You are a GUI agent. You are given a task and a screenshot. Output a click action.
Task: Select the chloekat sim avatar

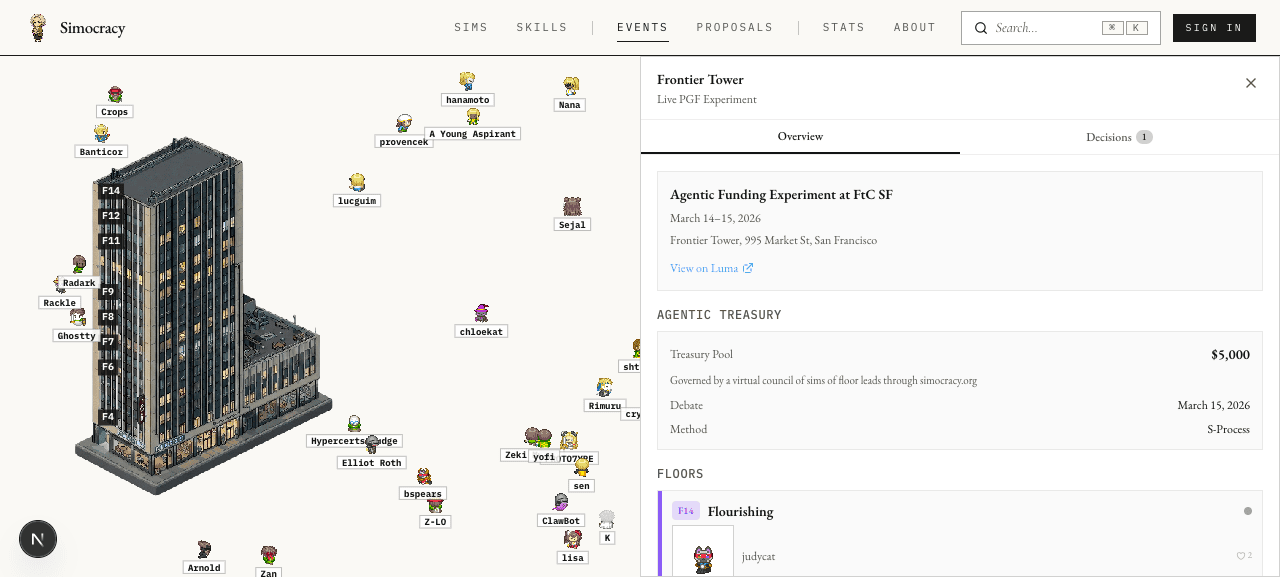[x=481, y=314]
